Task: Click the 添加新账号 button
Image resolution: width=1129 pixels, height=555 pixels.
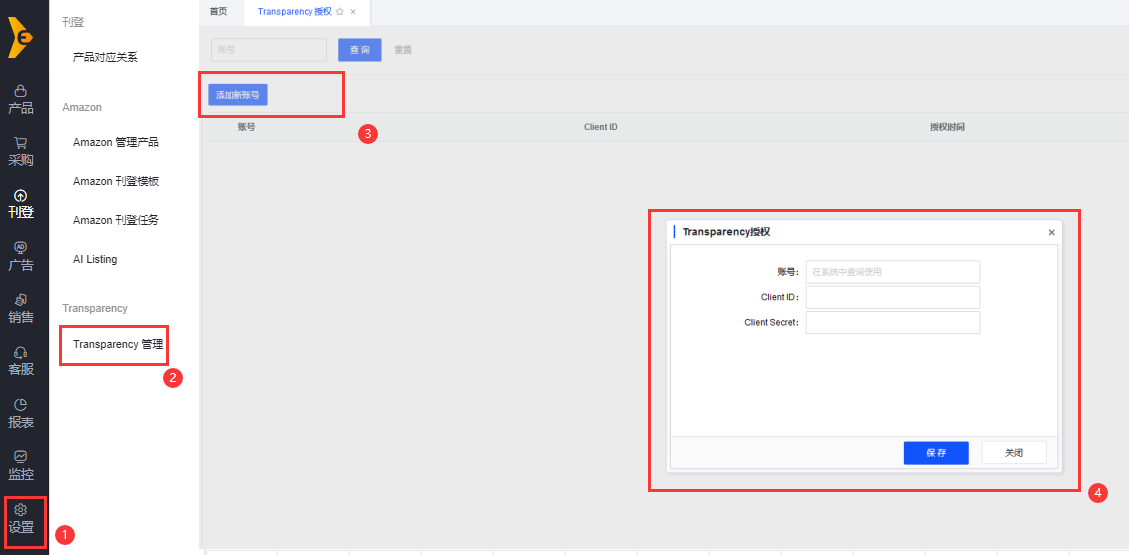Action: pyautogui.click(x=237, y=95)
